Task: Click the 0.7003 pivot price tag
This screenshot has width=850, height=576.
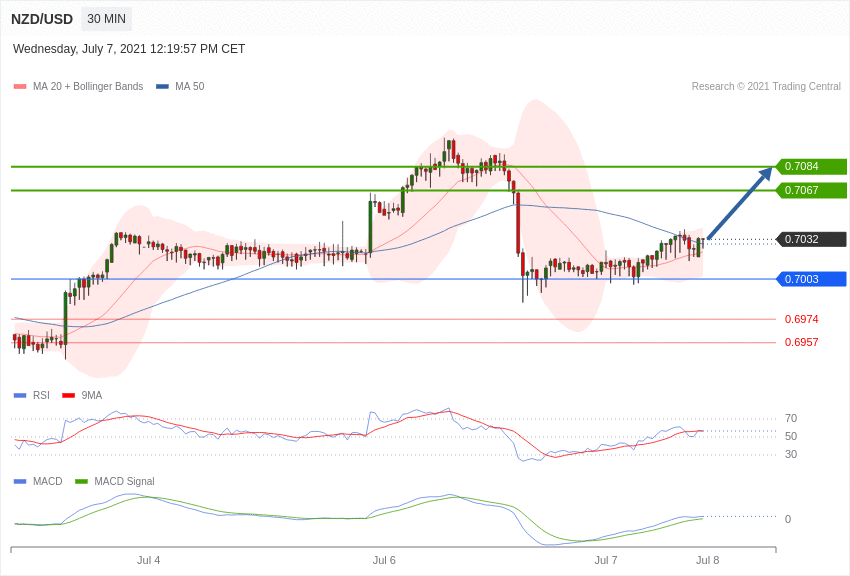Action: [811, 279]
